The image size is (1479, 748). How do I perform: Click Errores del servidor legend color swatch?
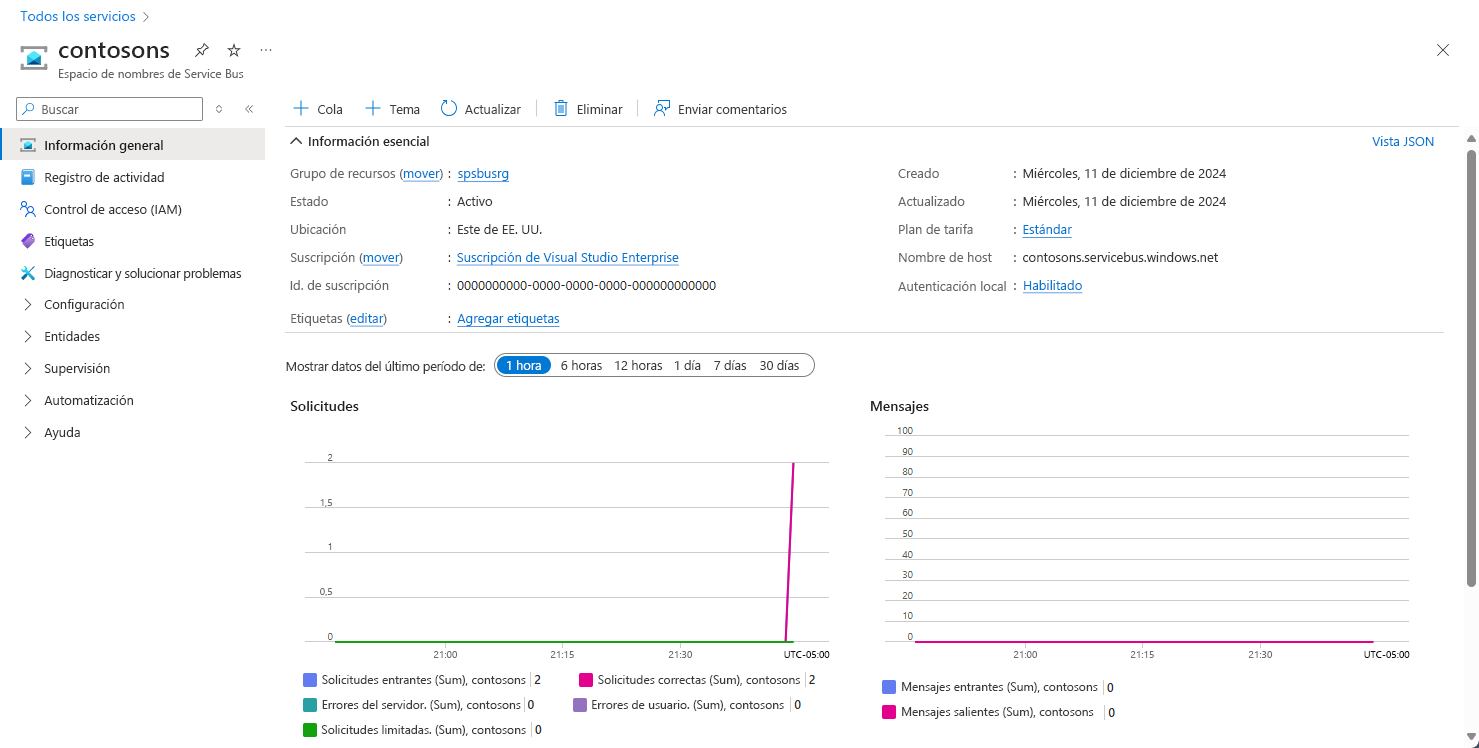pos(309,704)
